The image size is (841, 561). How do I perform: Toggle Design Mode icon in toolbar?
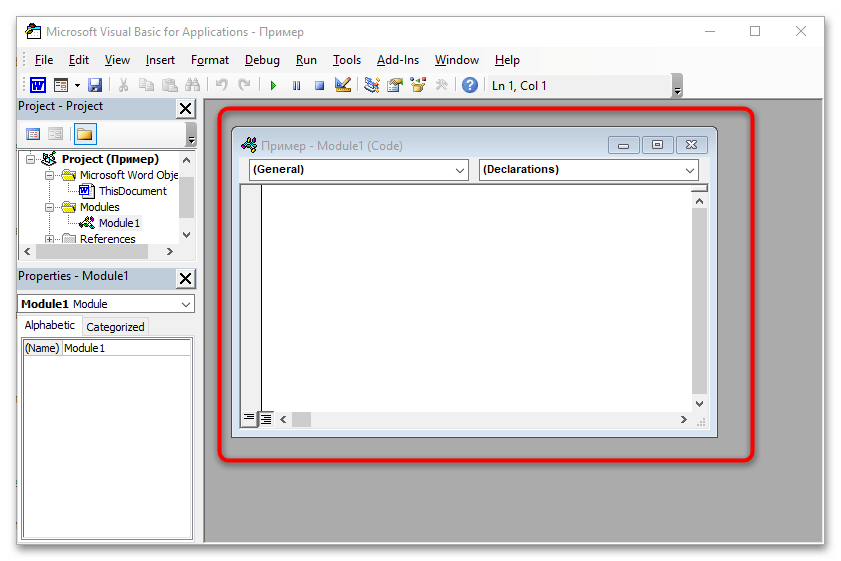(343, 86)
